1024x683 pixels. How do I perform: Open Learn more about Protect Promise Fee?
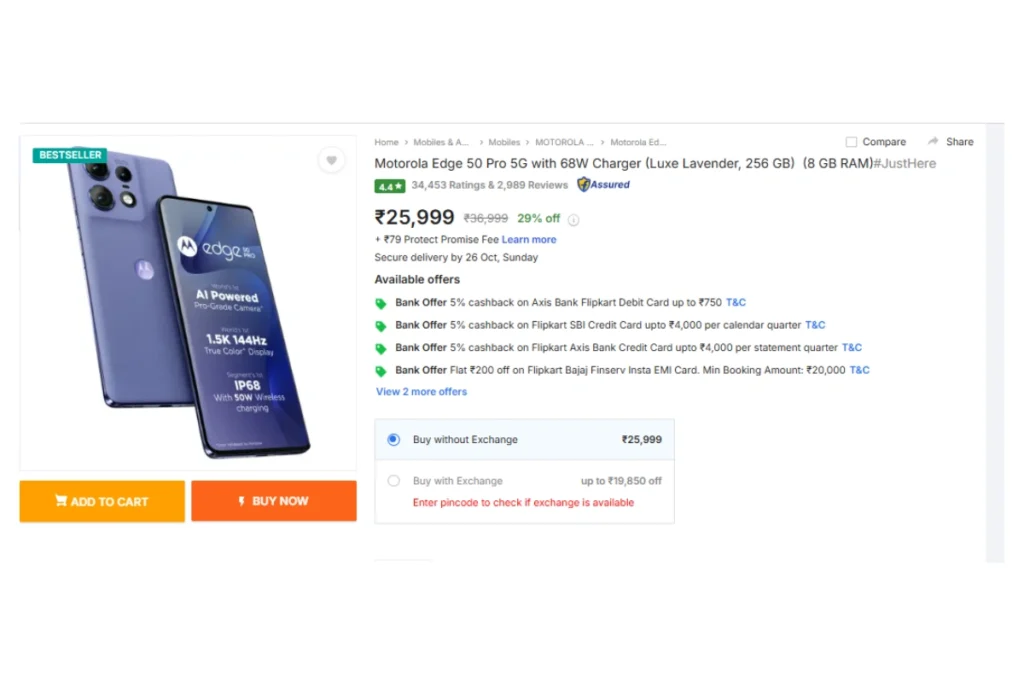coord(529,240)
